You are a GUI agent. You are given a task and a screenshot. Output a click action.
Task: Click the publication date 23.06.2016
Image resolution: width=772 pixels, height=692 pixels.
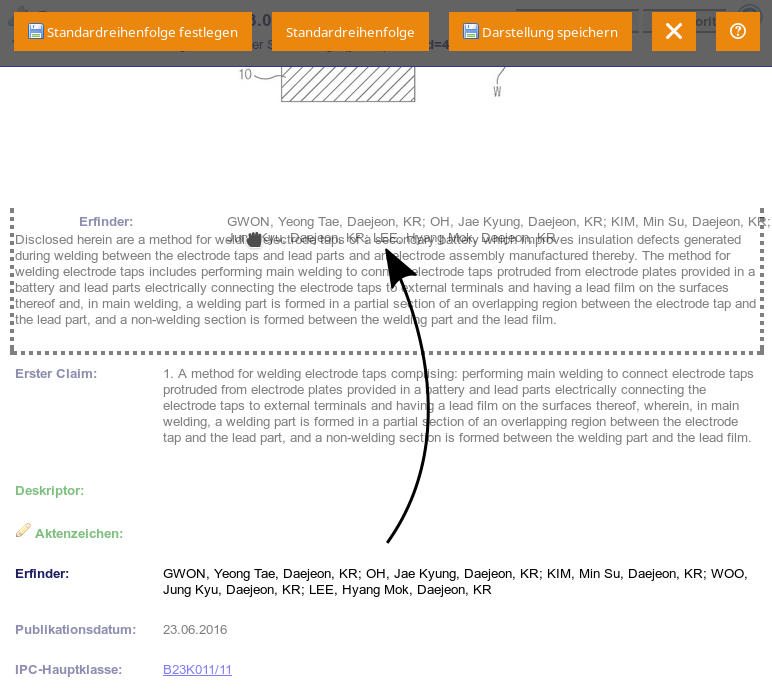[x=195, y=630]
